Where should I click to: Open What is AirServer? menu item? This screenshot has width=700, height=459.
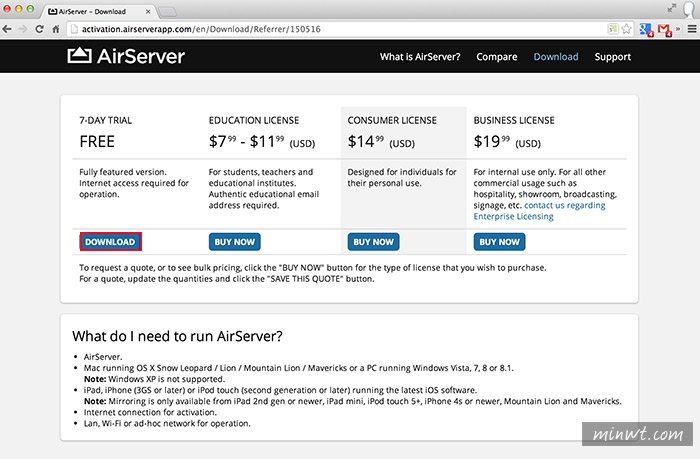(x=420, y=57)
